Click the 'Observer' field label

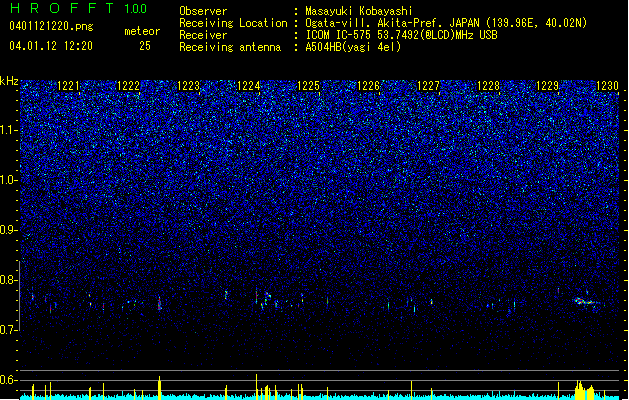pyautogui.click(x=203, y=11)
